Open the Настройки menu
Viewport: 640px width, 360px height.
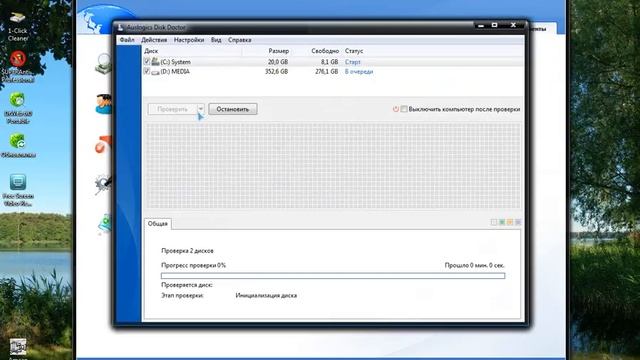189,40
